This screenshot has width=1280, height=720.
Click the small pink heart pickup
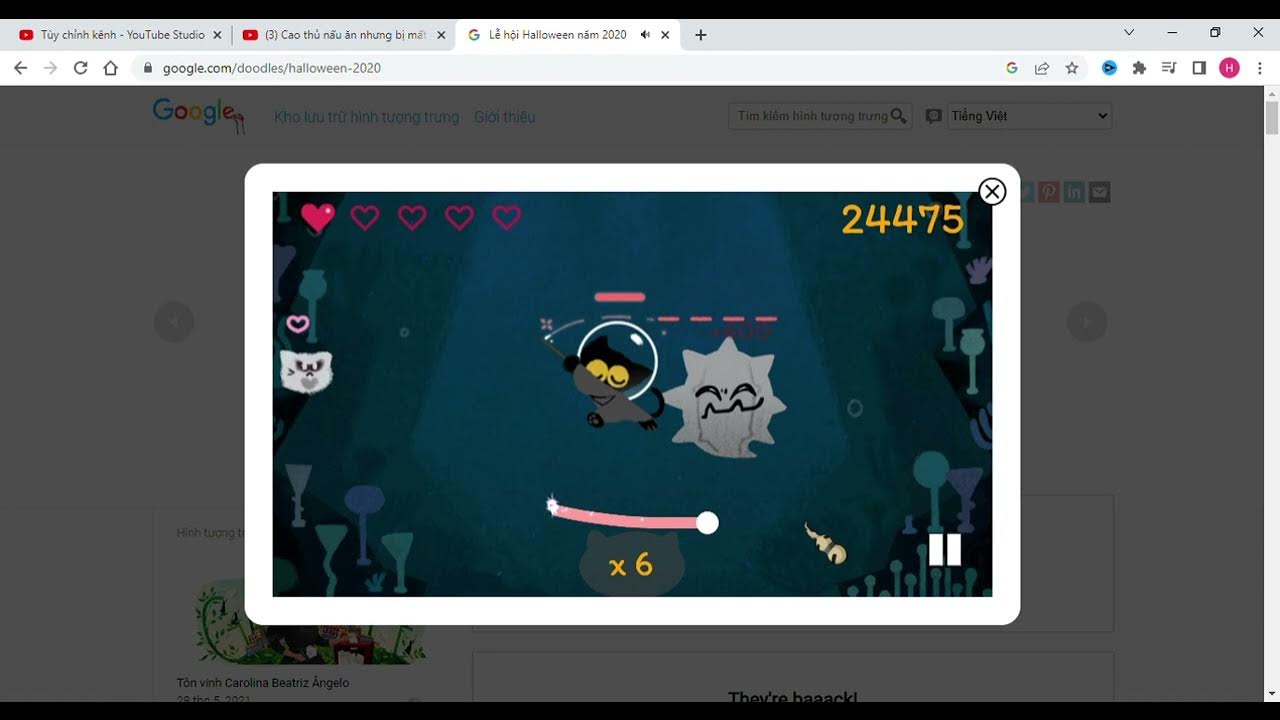298,324
